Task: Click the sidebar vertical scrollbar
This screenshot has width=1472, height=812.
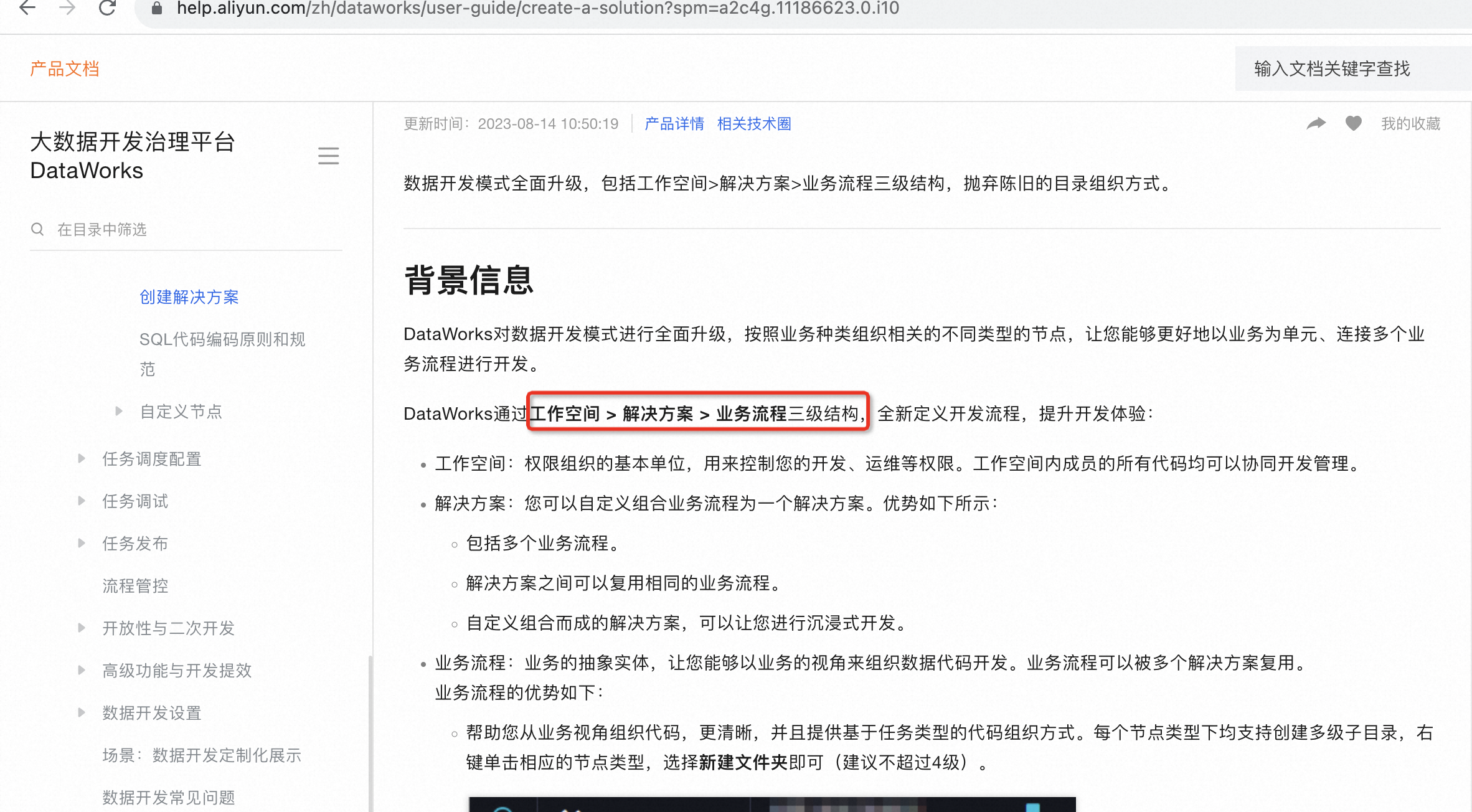Action: point(370,732)
